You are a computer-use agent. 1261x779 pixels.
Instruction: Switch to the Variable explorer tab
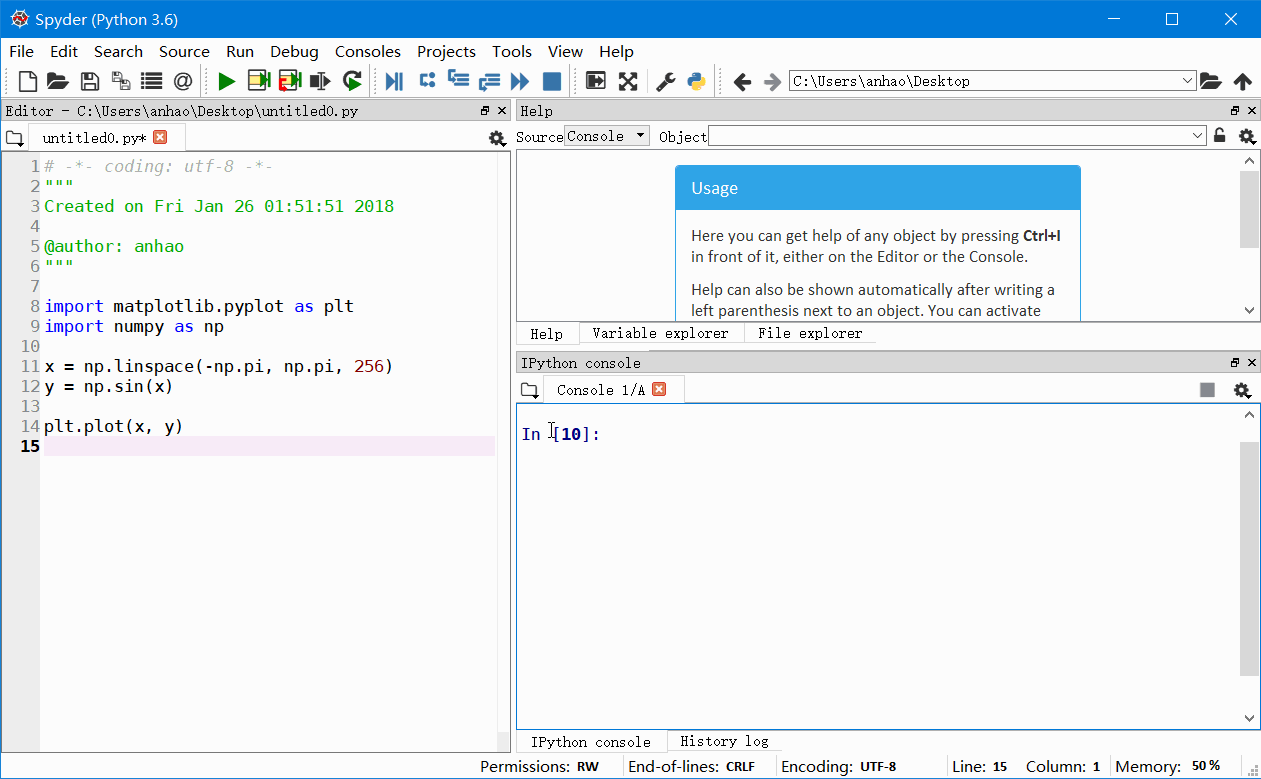[661, 333]
